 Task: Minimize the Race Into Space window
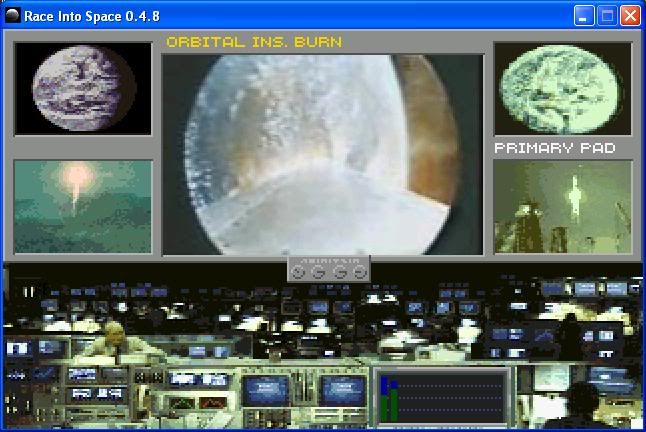tap(584, 16)
